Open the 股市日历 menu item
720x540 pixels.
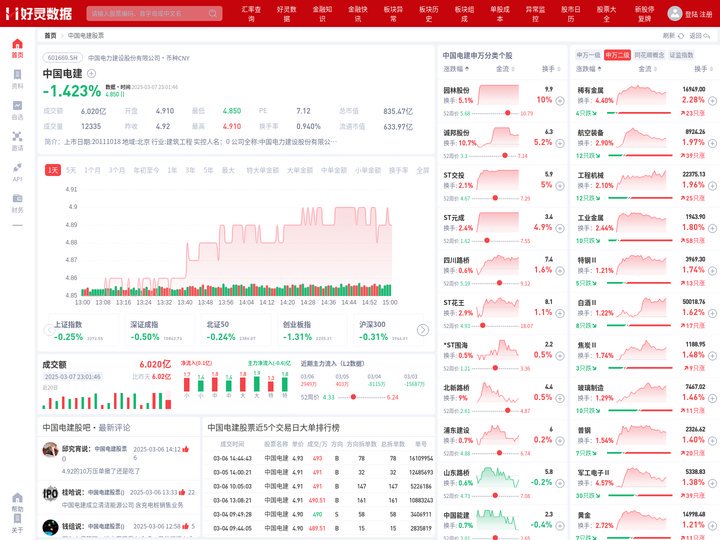pyautogui.click(x=571, y=14)
